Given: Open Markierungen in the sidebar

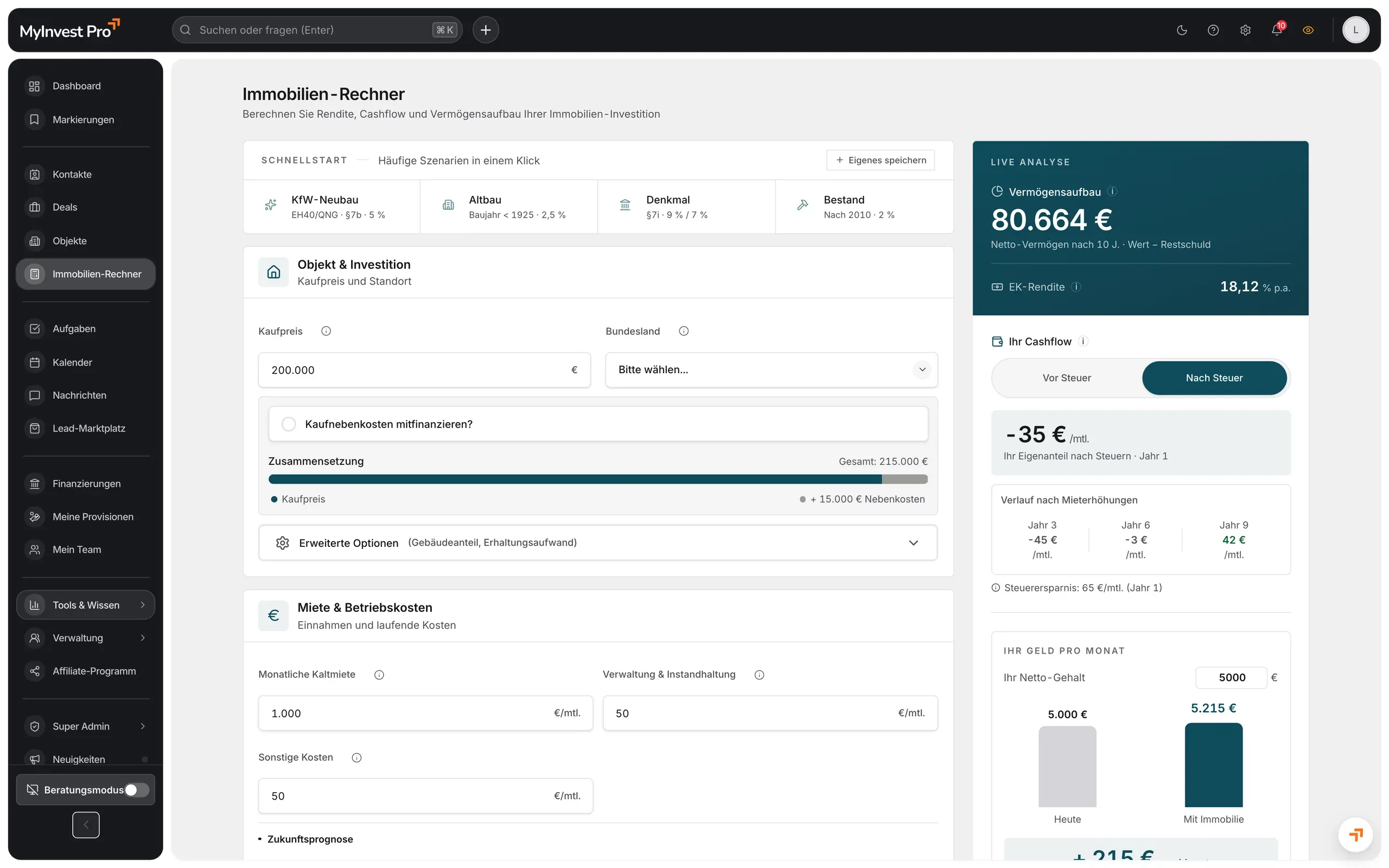Looking at the screenshot, I should [86, 119].
